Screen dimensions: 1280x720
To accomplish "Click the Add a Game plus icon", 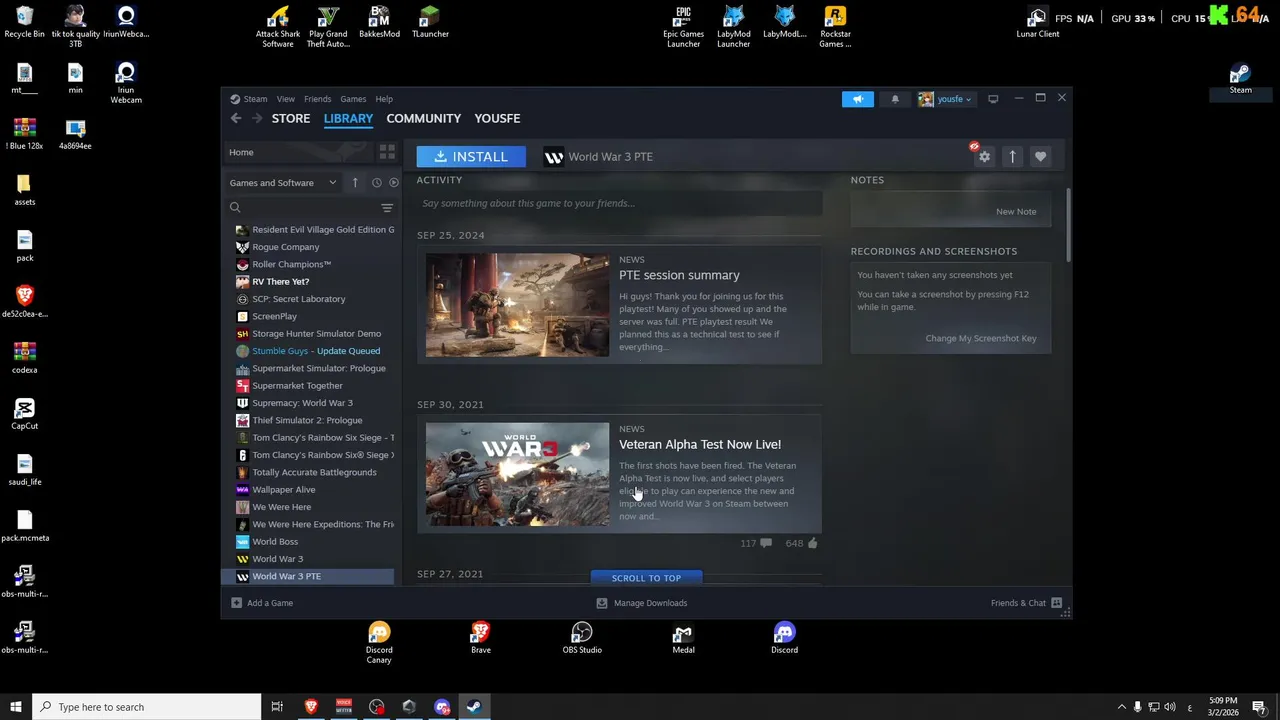I will coord(236,603).
